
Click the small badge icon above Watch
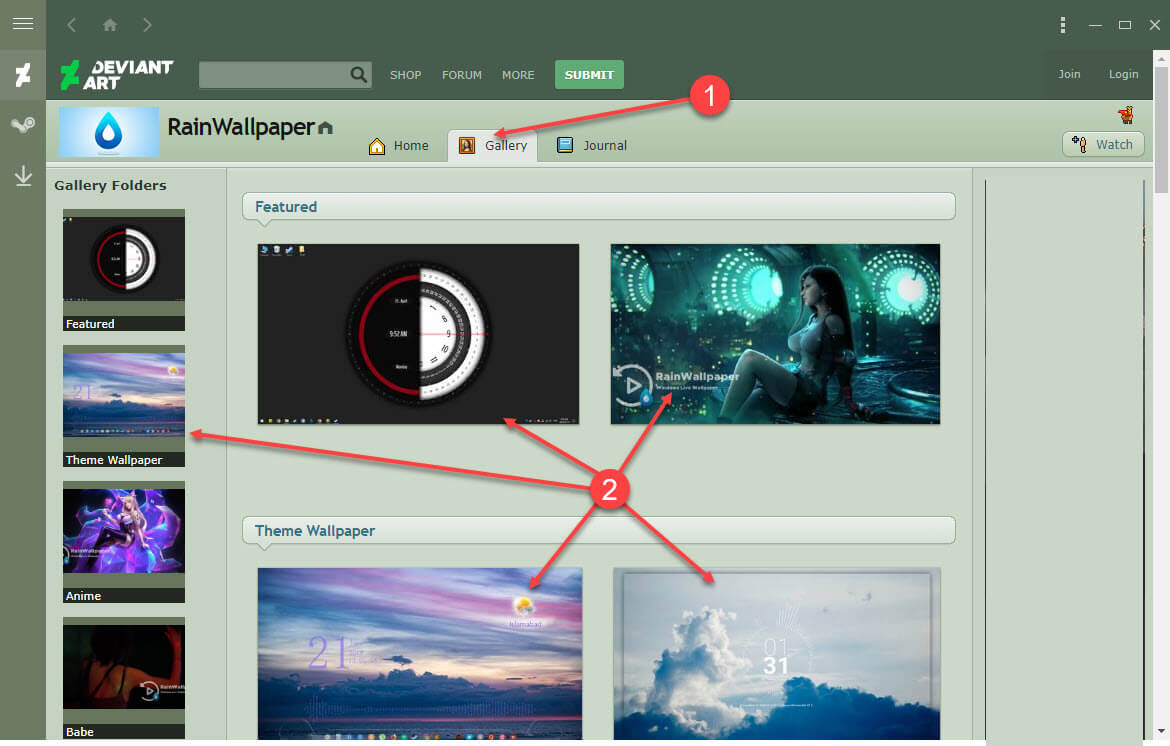click(x=1125, y=115)
